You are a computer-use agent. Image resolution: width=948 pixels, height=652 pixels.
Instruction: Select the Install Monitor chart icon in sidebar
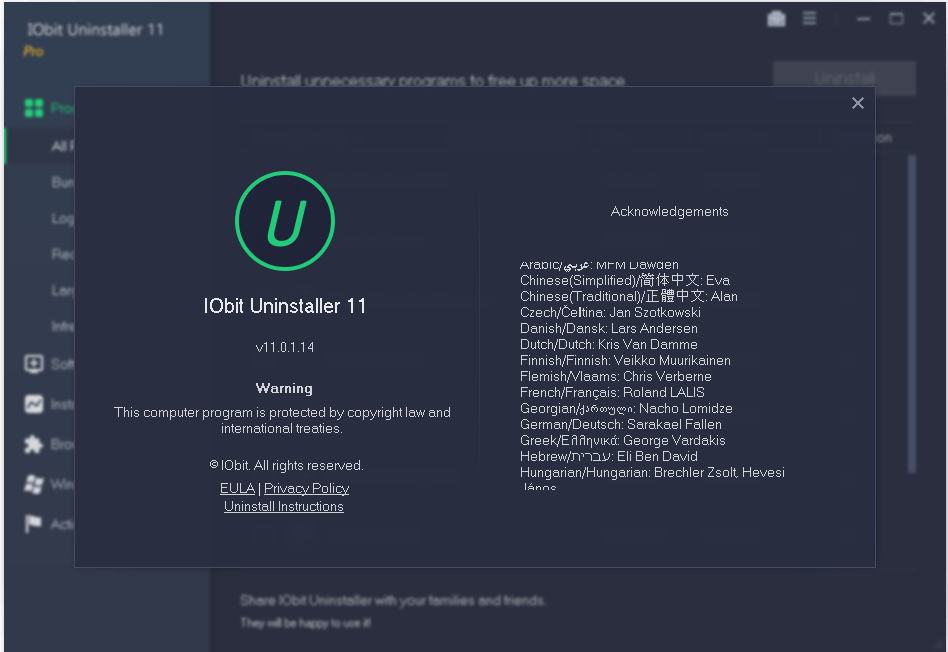[x=34, y=403]
